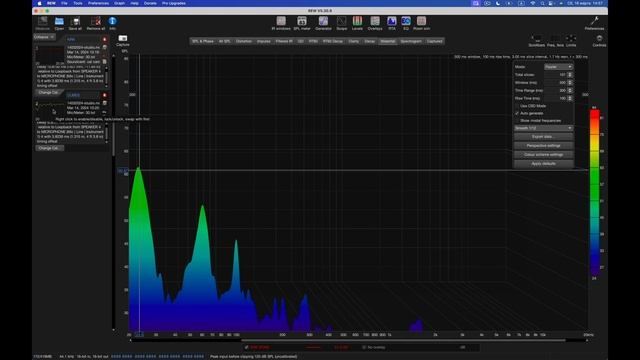Click first measurement's Change Cal button
Viewport: 640px width, 360px height.
[48, 92]
